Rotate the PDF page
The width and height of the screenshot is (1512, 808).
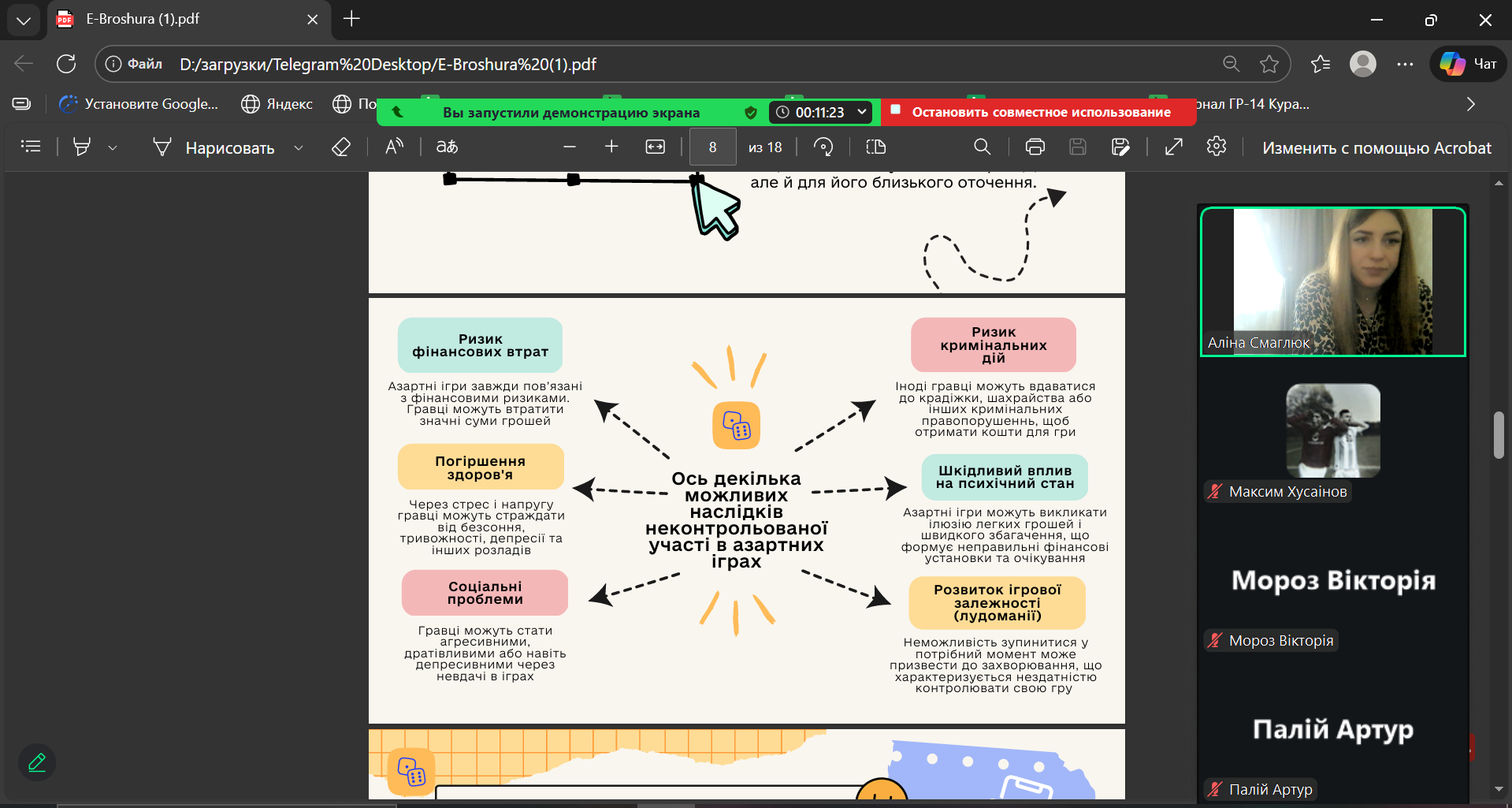[x=823, y=147]
